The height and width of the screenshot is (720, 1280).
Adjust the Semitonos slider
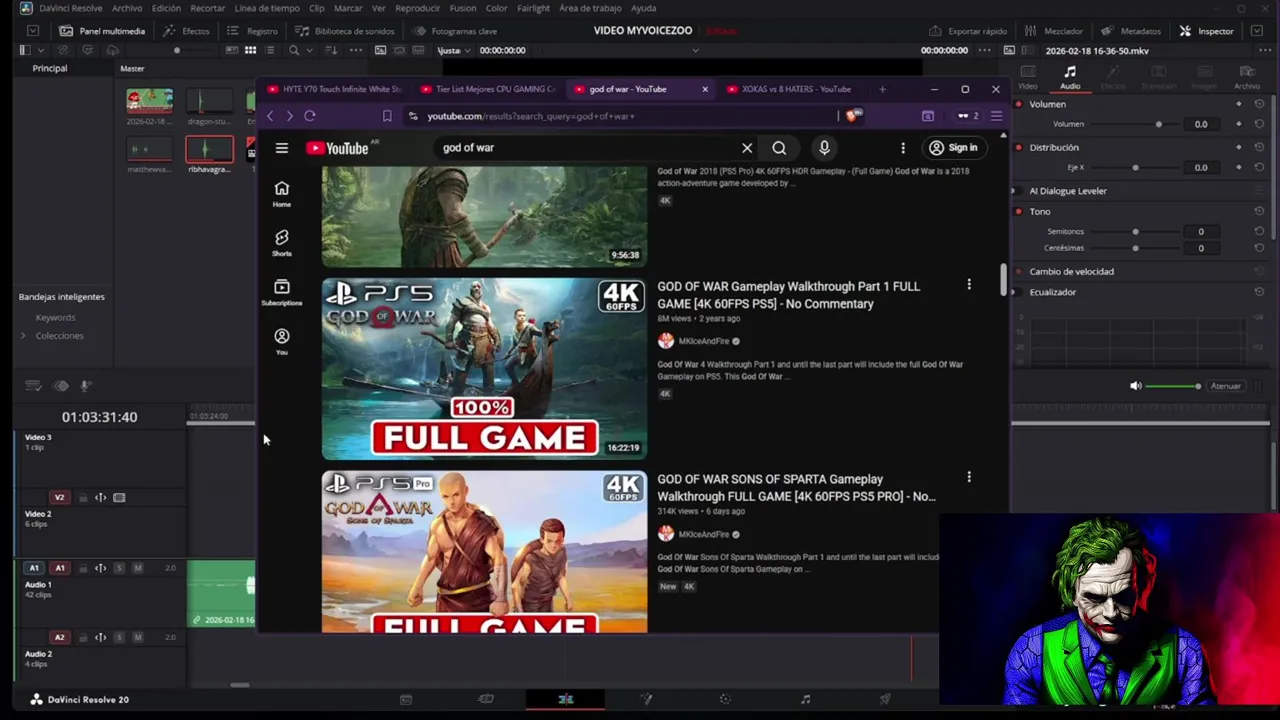point(1135,232)
